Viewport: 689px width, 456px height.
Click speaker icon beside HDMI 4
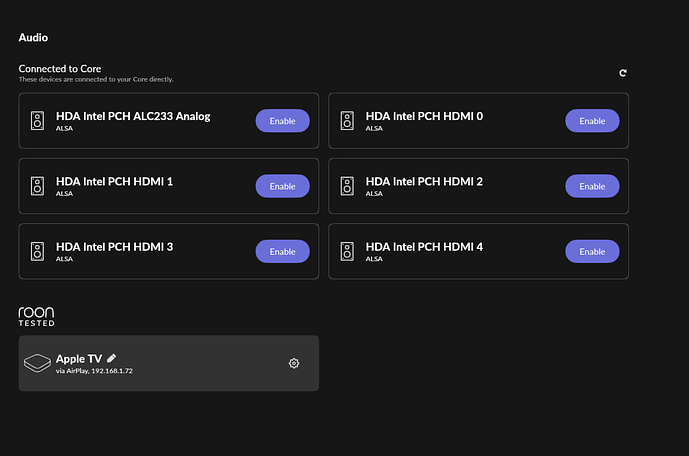click(x=347, y=251)
